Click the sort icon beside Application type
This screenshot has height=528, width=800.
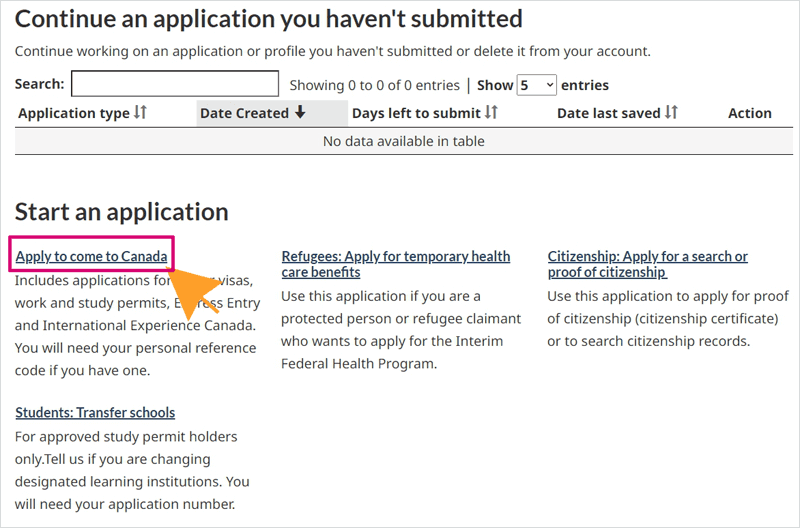141,113
